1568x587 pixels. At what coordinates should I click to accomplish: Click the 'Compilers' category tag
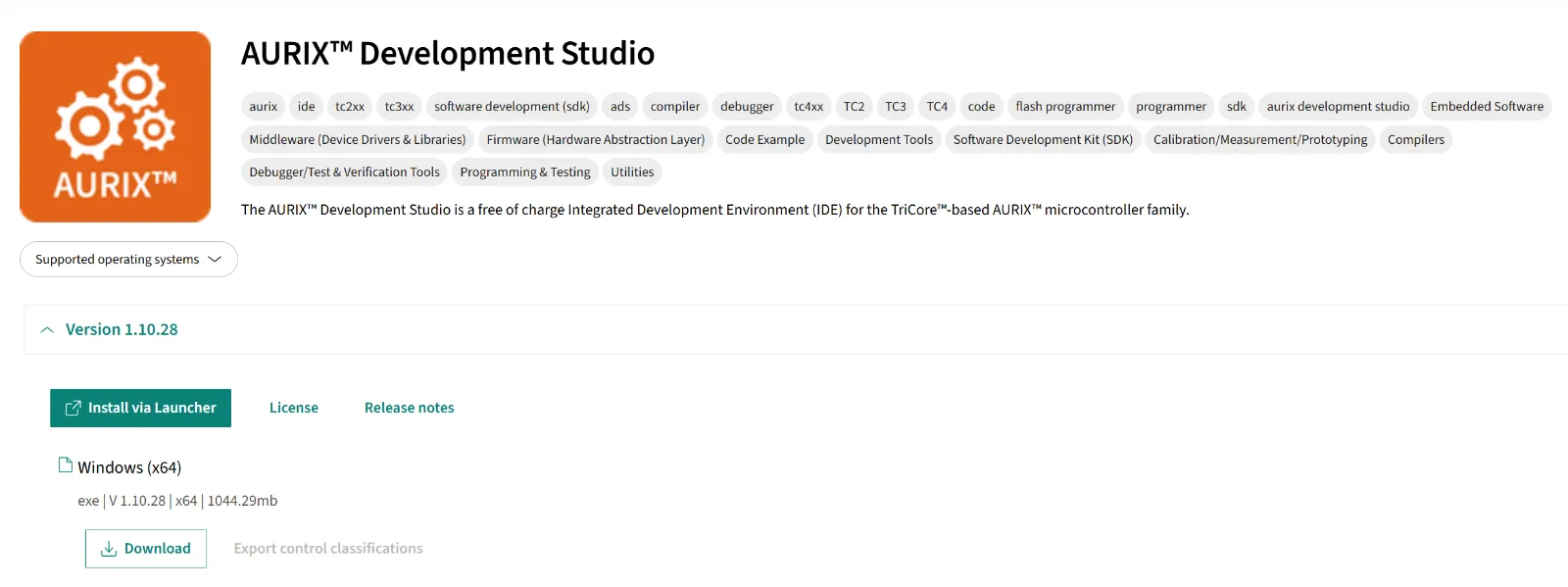point(1415,140)
